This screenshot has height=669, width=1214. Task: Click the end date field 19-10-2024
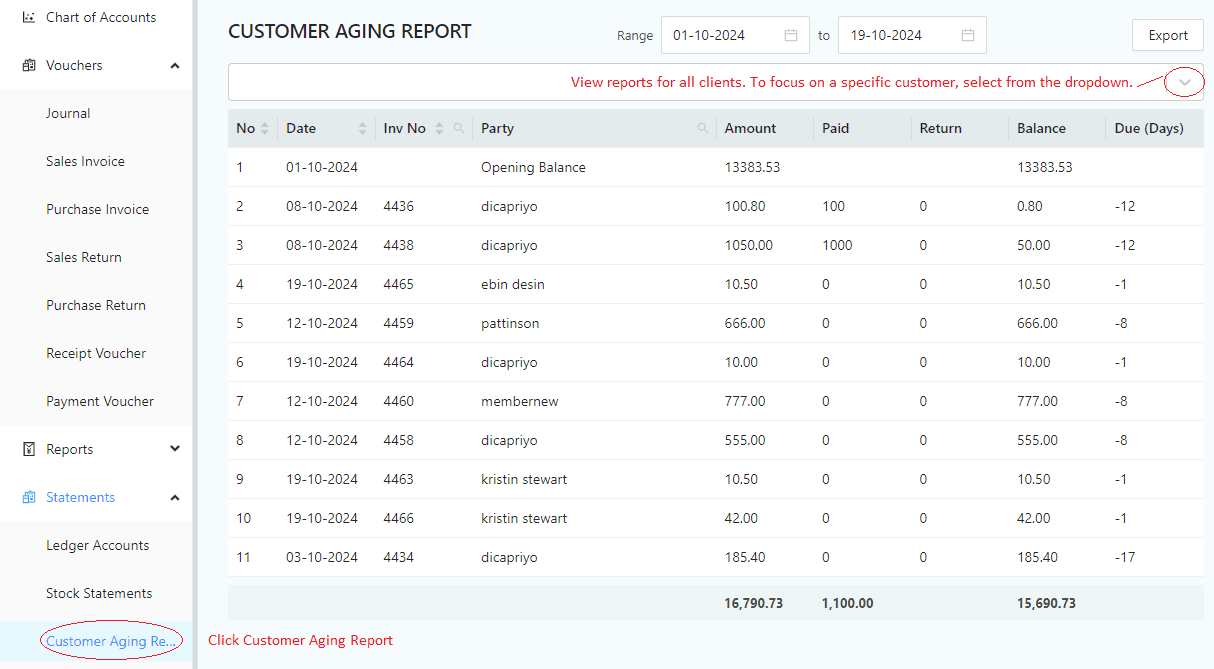(912, 35)
